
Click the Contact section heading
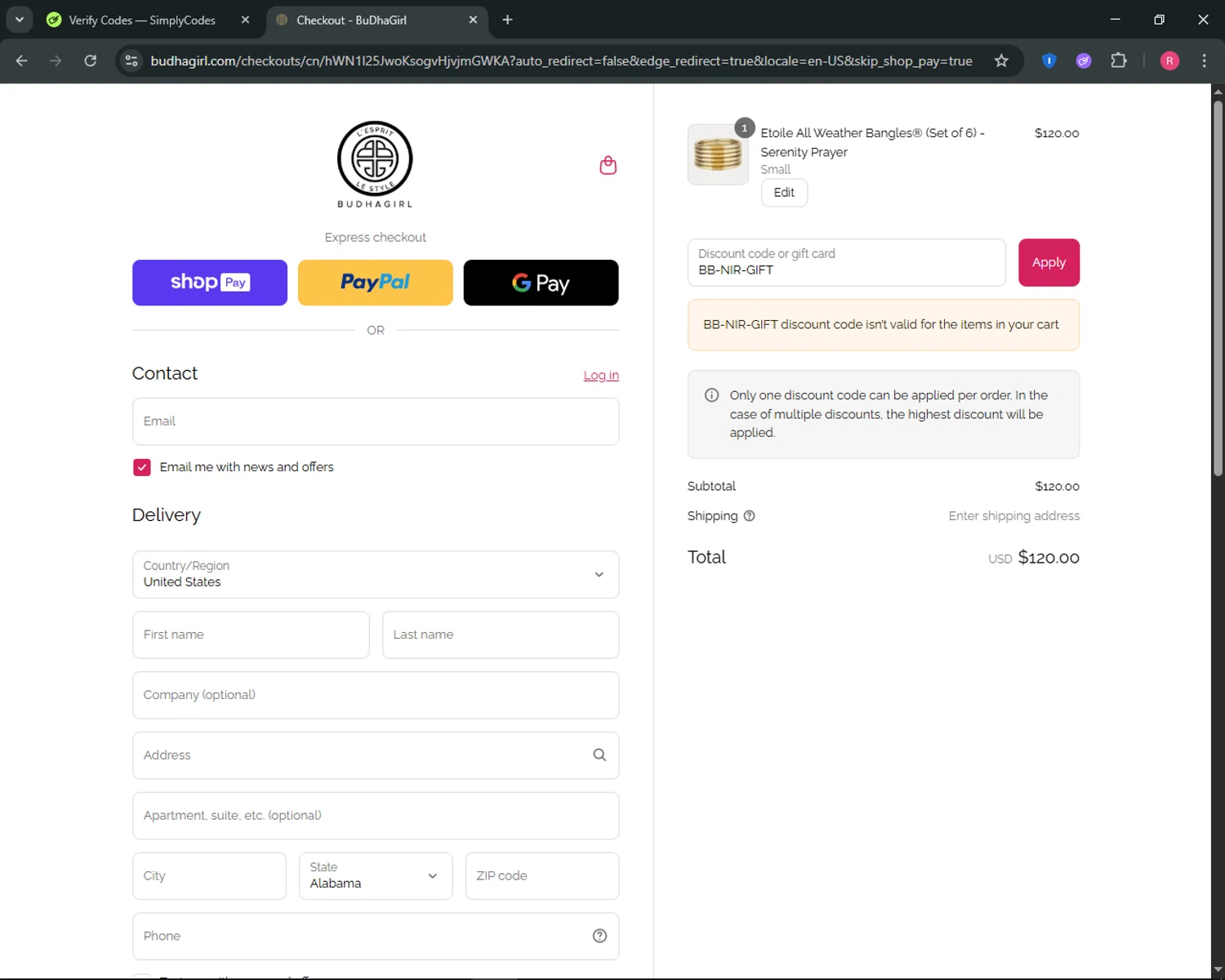tap(165, 373)
